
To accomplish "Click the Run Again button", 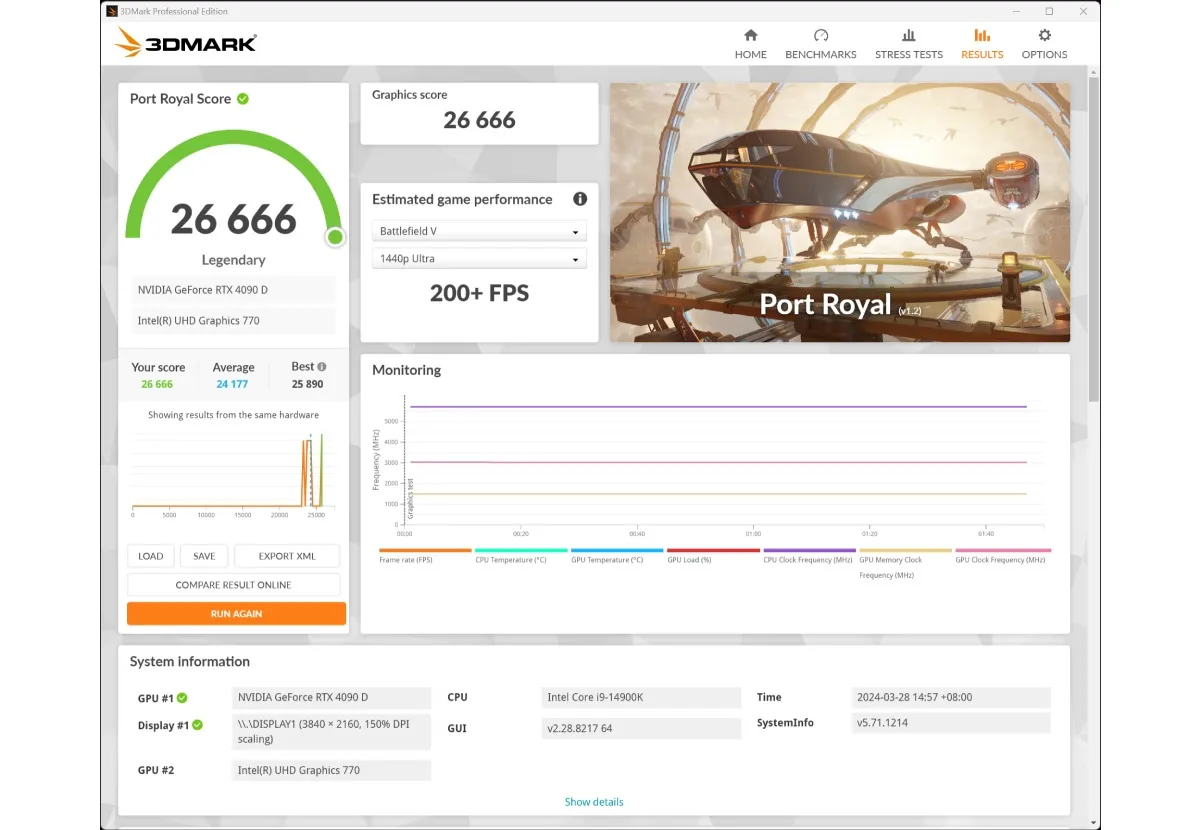I will (x=236, y=613).
